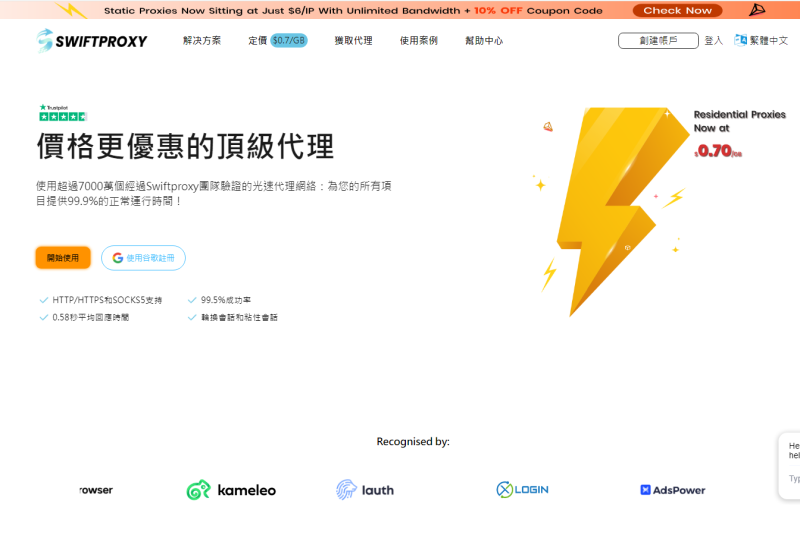The height and width of the screenshot is (545, 800).
Task: Click the Iauth fingerprint logo
Action: [365, 490]
